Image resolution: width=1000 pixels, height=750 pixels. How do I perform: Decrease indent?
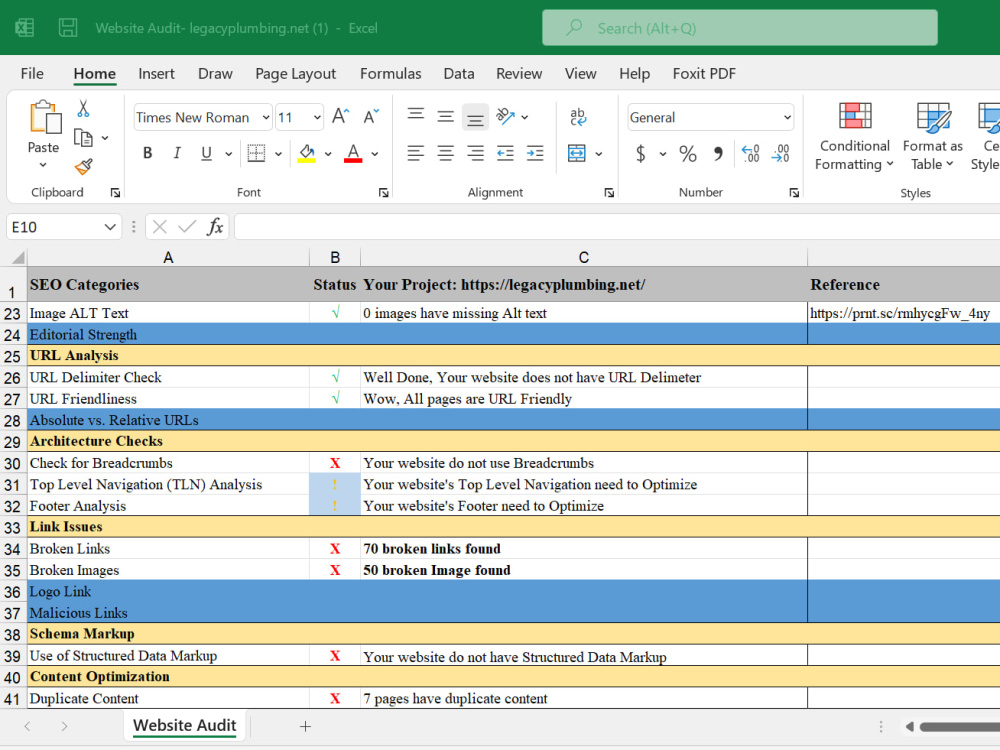(x=505, y=153)
